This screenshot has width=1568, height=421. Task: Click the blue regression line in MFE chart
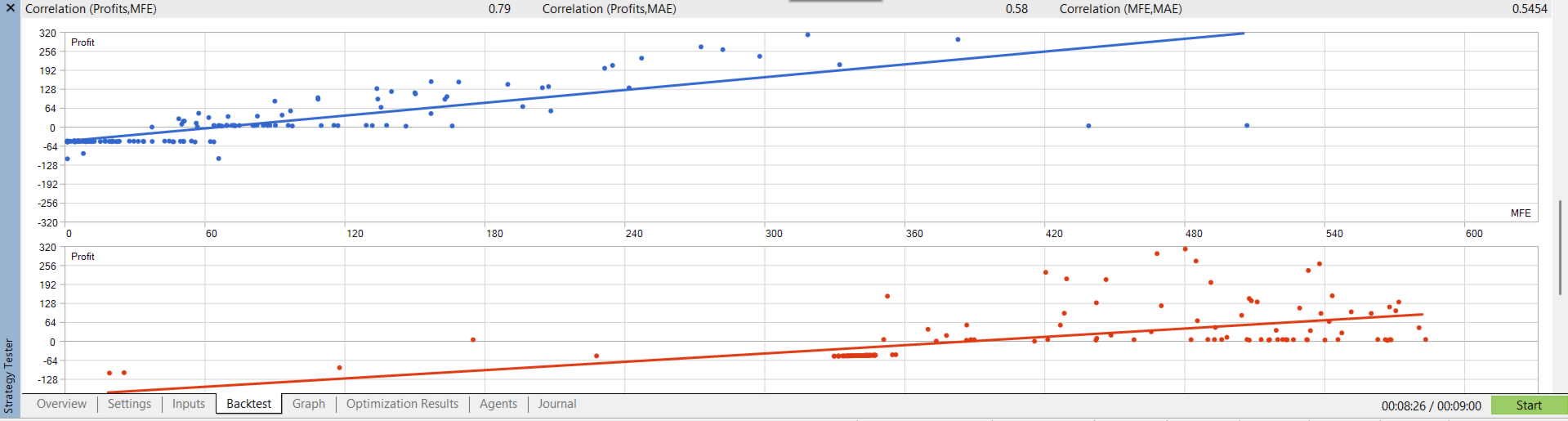(654, 85)
